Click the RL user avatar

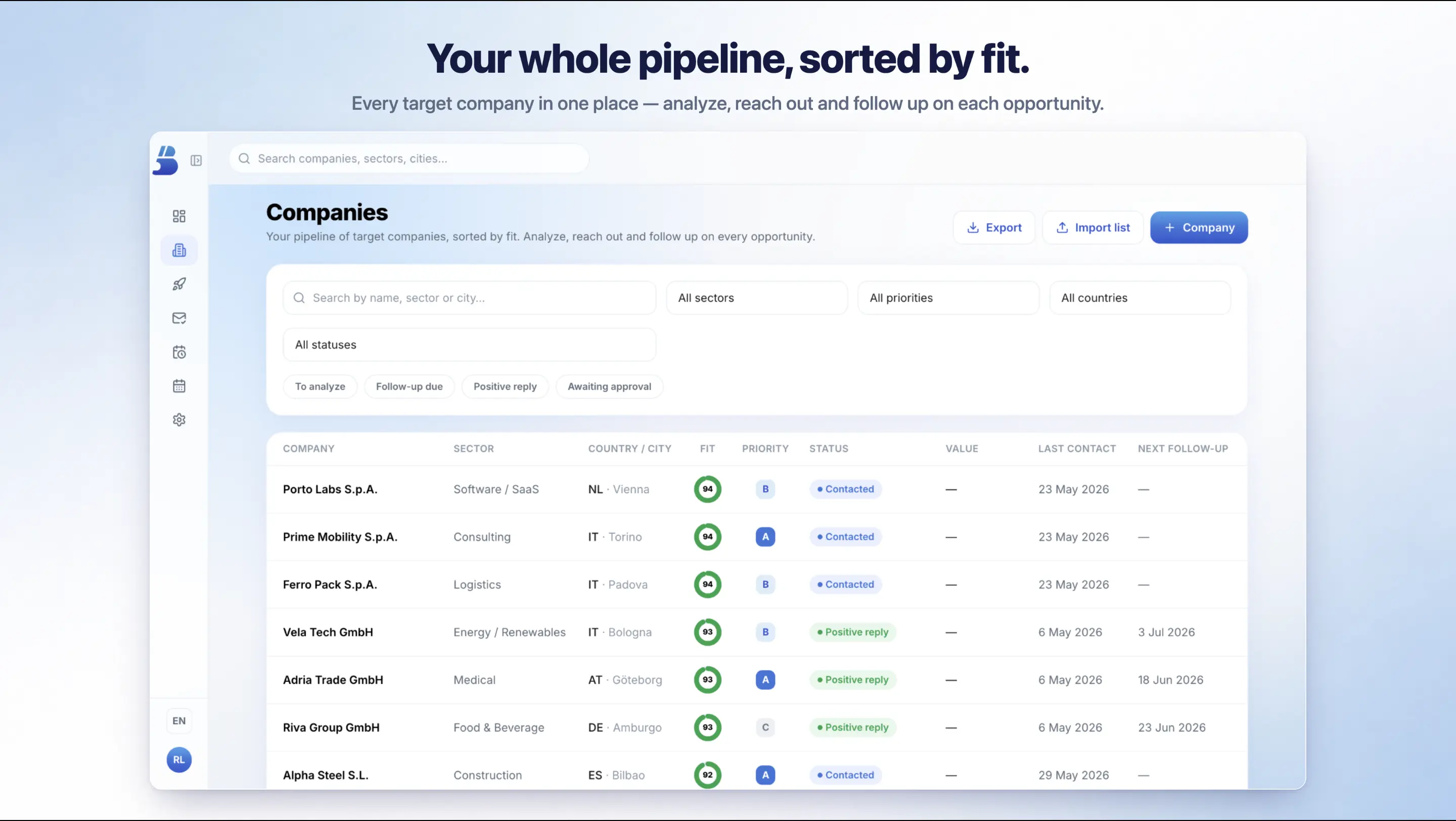click(x=179, y=760)
